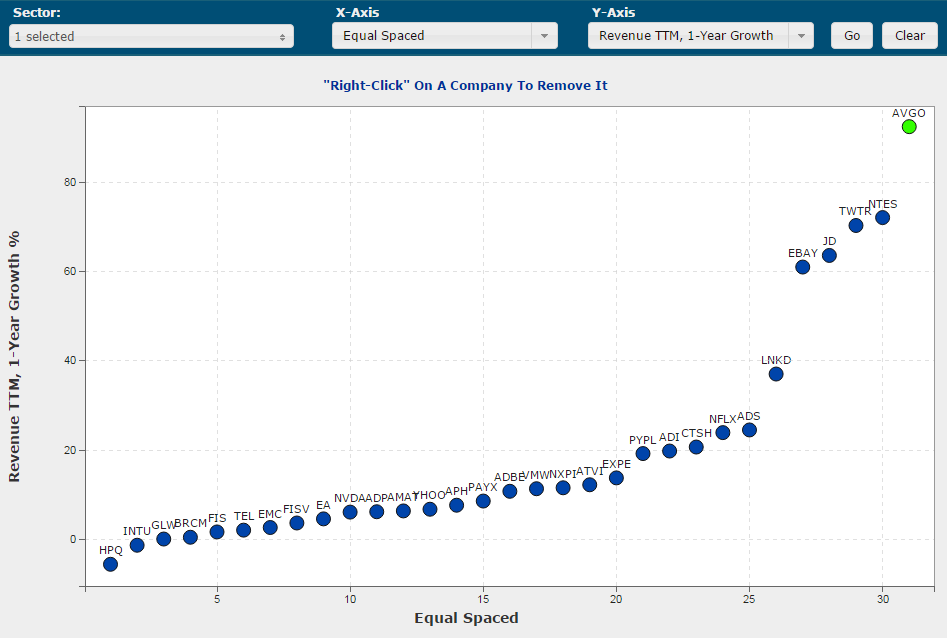Click the AVGO ticker label
Screen dimensions: 947x638
pyautogui.click(x=908, y=113)
